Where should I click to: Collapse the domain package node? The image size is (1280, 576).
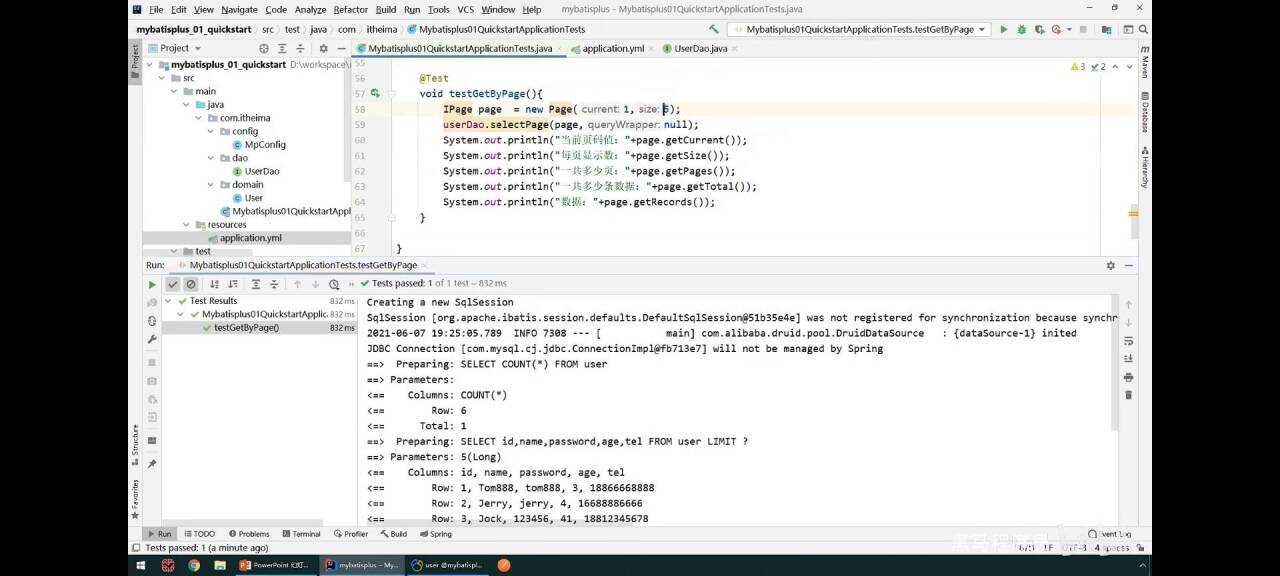point(211,185)
